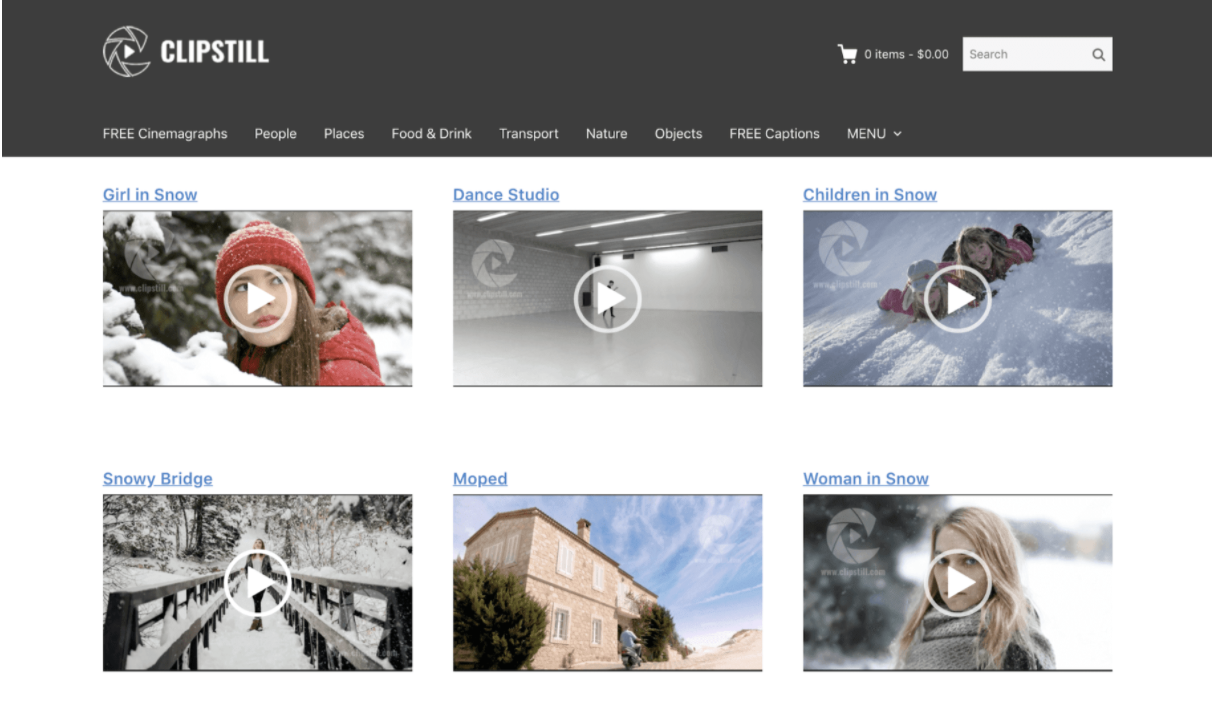Open the Girl in Snow link
The height and width of the screenshot is (704, 1216).
coord(150,194)
